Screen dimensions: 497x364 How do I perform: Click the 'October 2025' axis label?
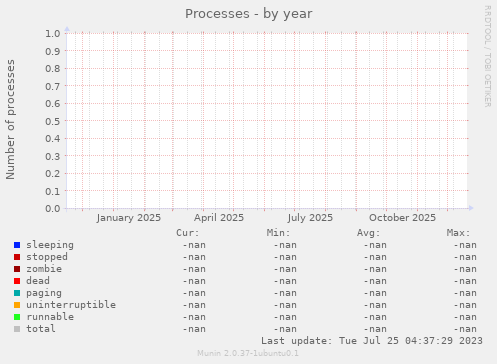click(x=402, y=218)
